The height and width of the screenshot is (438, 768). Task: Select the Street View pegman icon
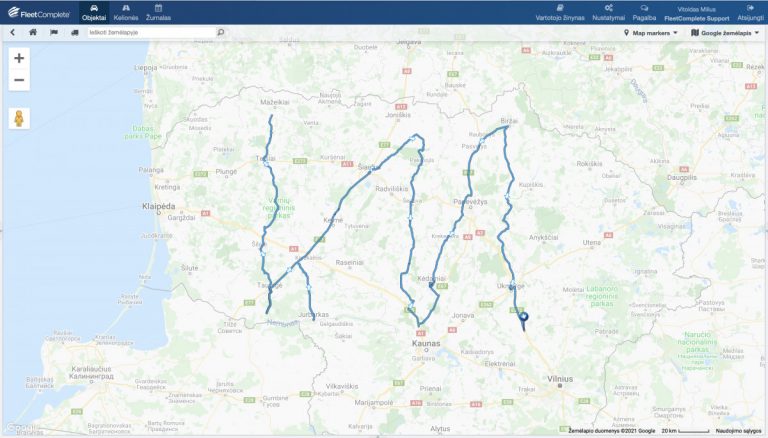[19, 119]
